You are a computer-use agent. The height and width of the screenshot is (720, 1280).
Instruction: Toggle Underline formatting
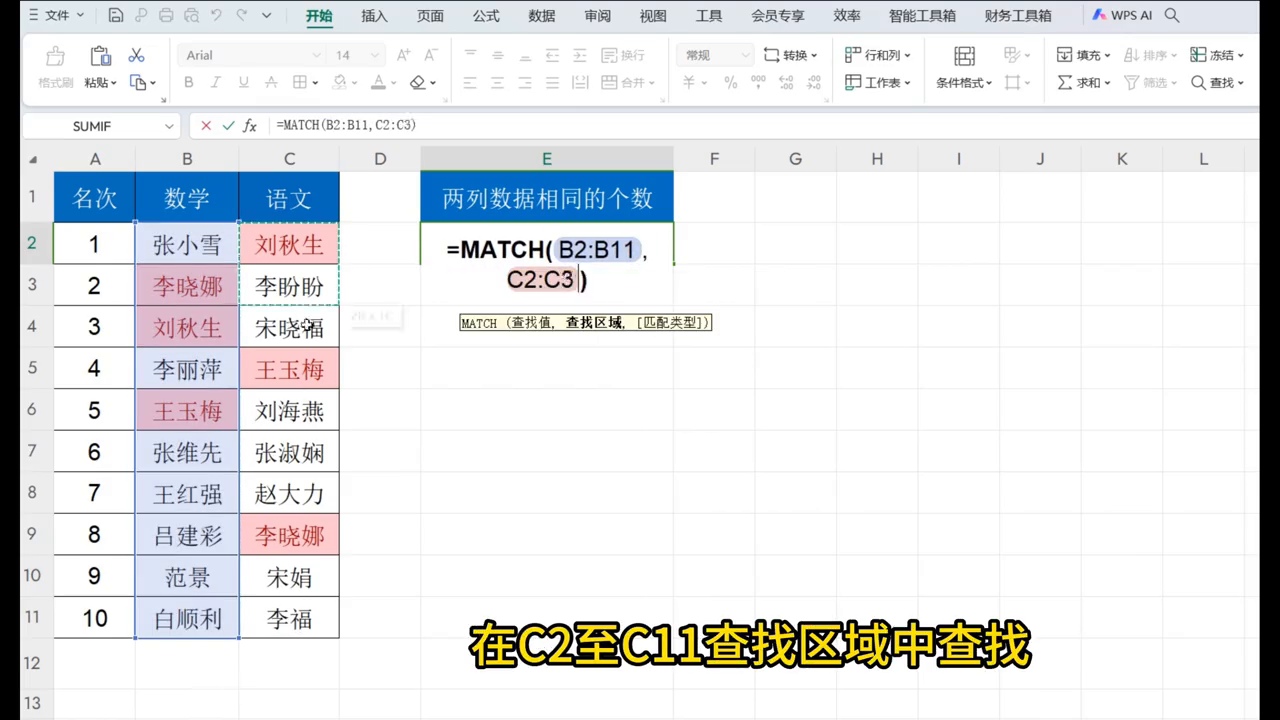[243, 83]
